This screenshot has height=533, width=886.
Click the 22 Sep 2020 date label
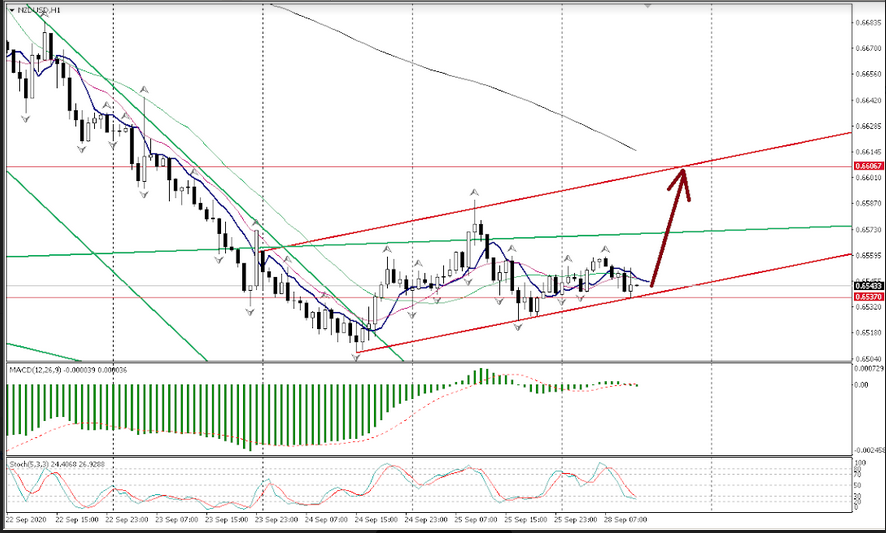click(x=24, y=521)
